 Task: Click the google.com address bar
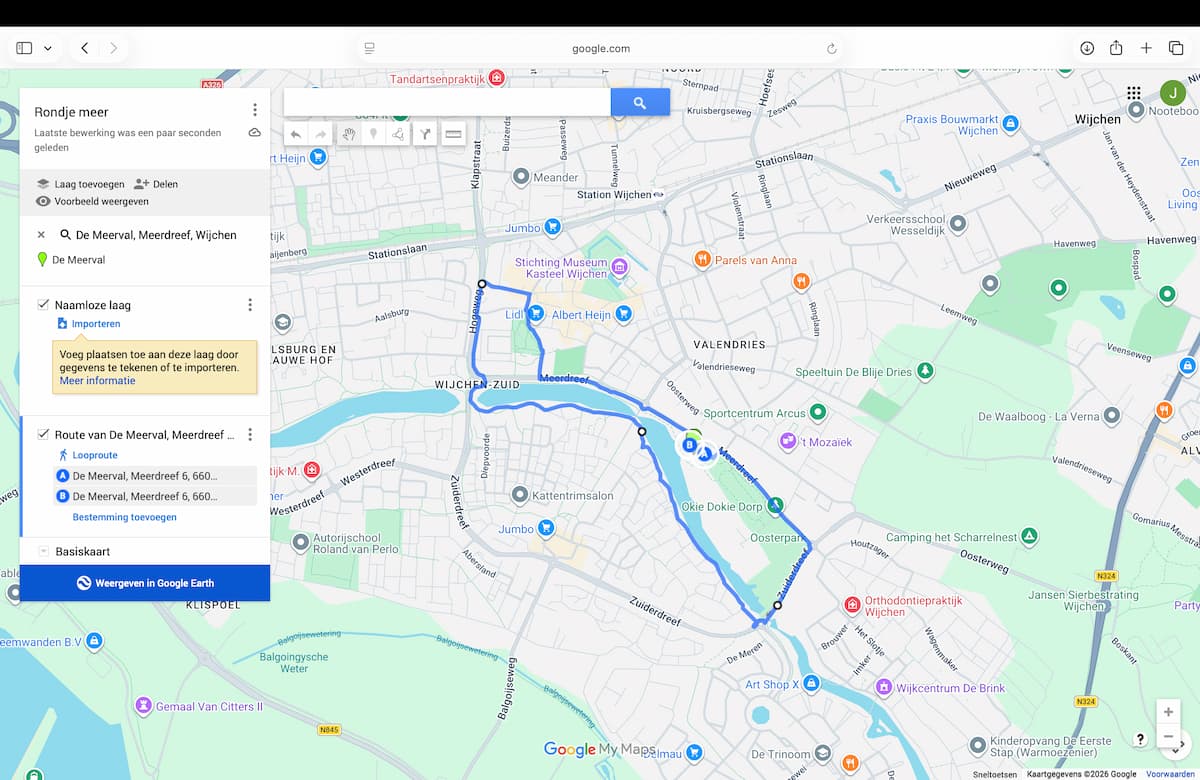(600, 48)
